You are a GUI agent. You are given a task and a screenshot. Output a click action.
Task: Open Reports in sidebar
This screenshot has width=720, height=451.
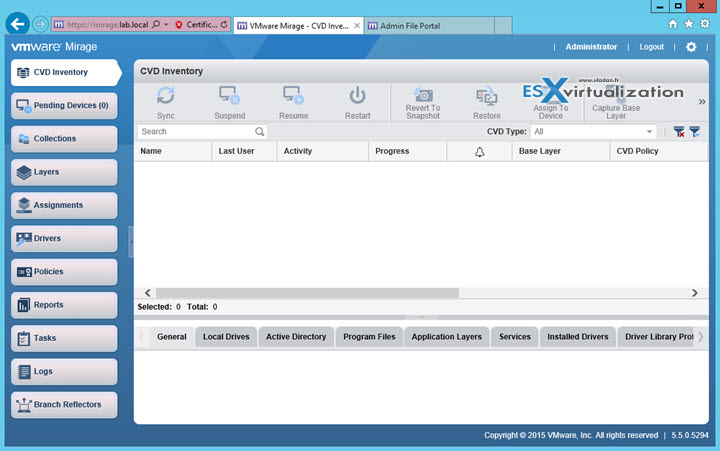64,305
